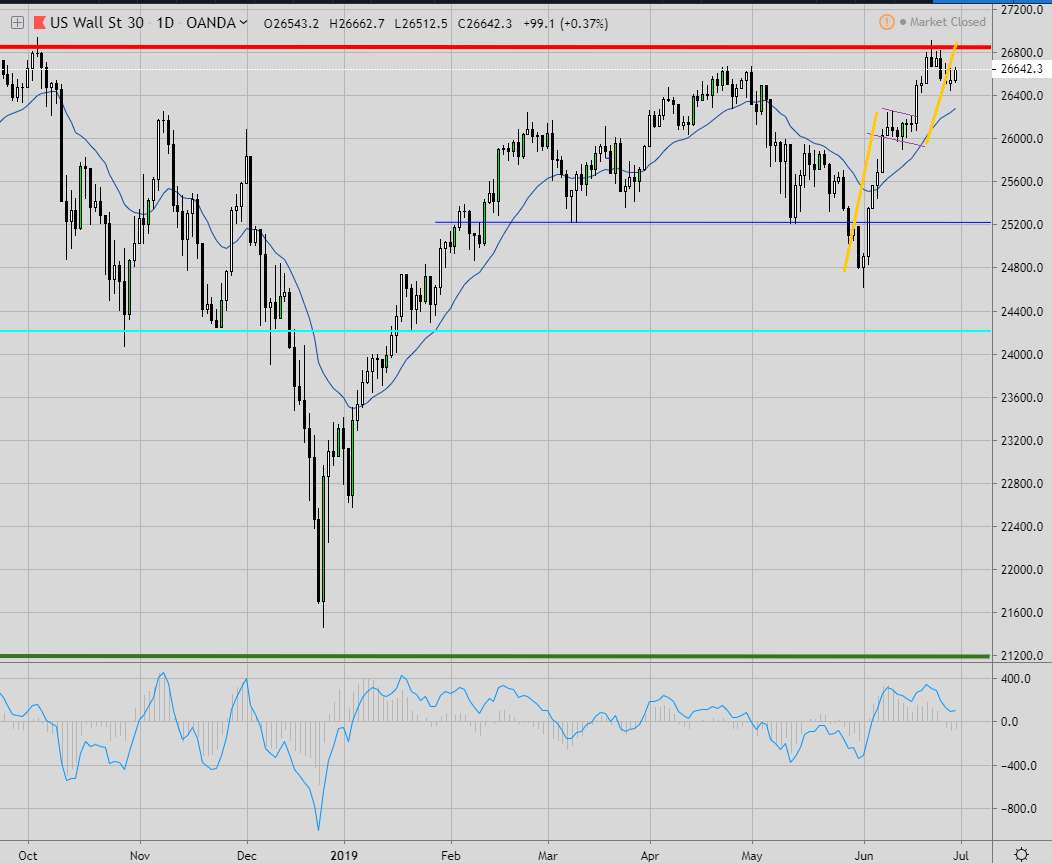Viewport: 1052px width, 863px height.
Task: Click the 2019 label on the time axis
Action: click(x=344, y=856)
